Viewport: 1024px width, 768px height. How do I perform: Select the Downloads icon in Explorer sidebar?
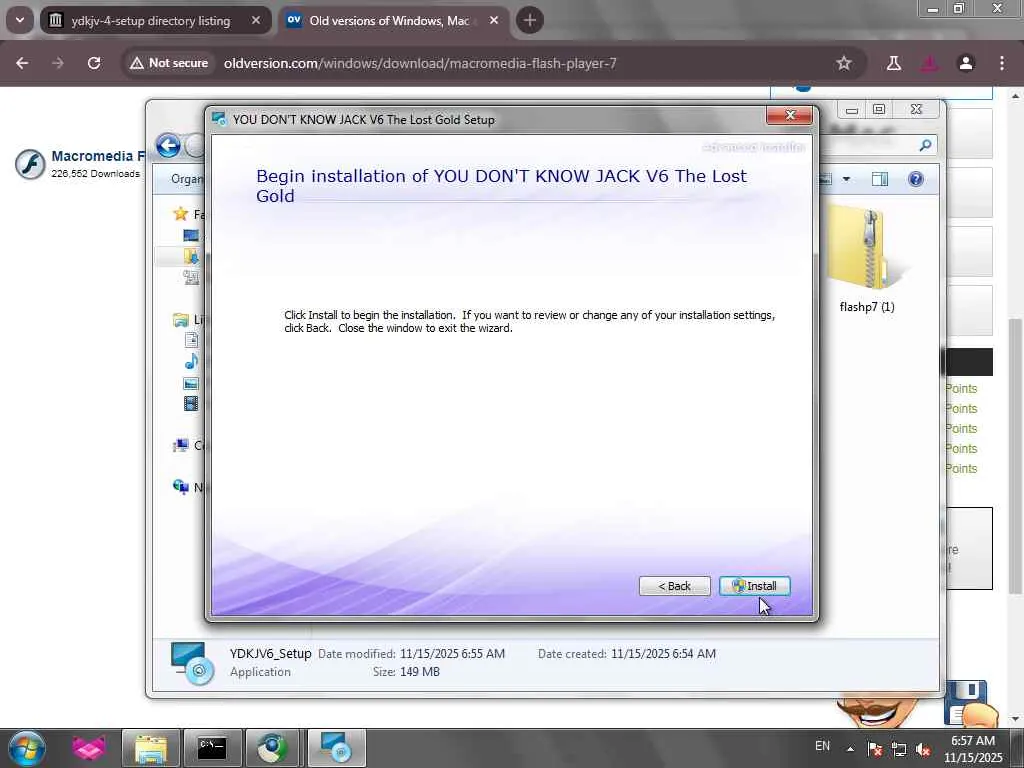tap(191, 256)
